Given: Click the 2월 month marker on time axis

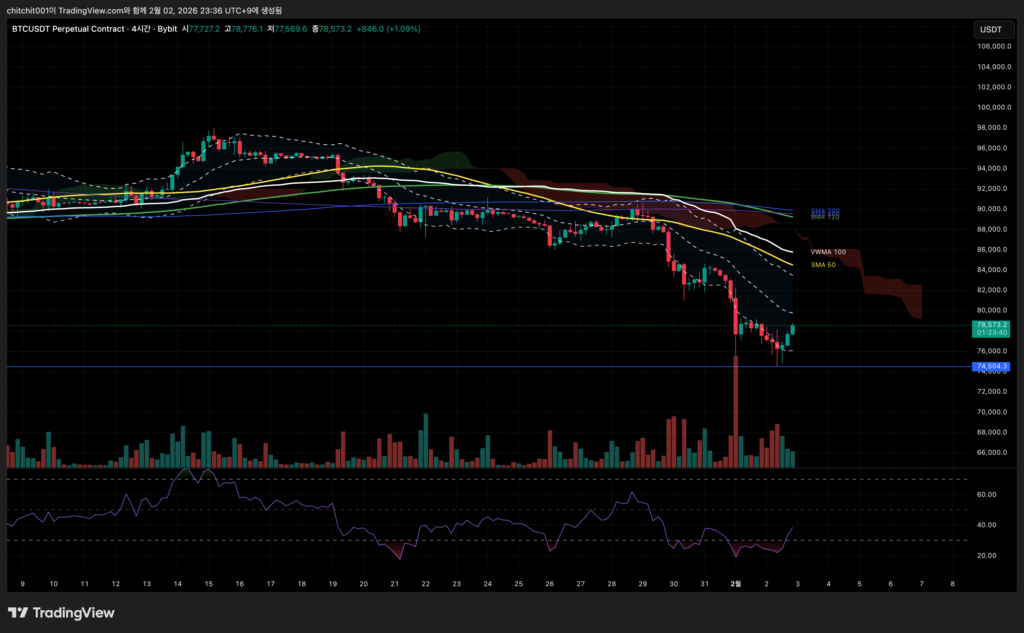Looking at the screenshot, I should coord(735,583).
